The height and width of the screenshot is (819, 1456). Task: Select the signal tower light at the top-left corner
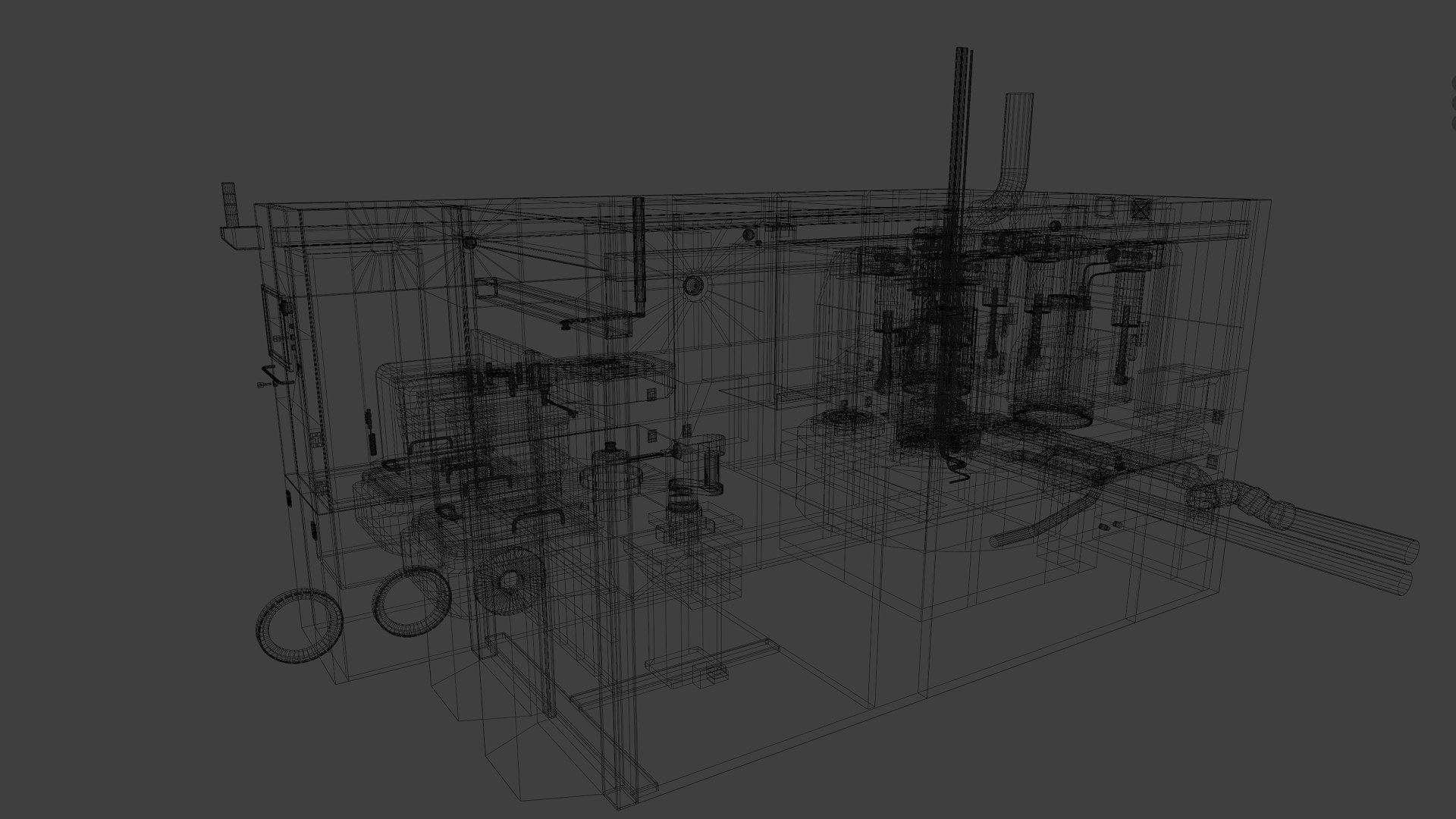tap(229, 203)
